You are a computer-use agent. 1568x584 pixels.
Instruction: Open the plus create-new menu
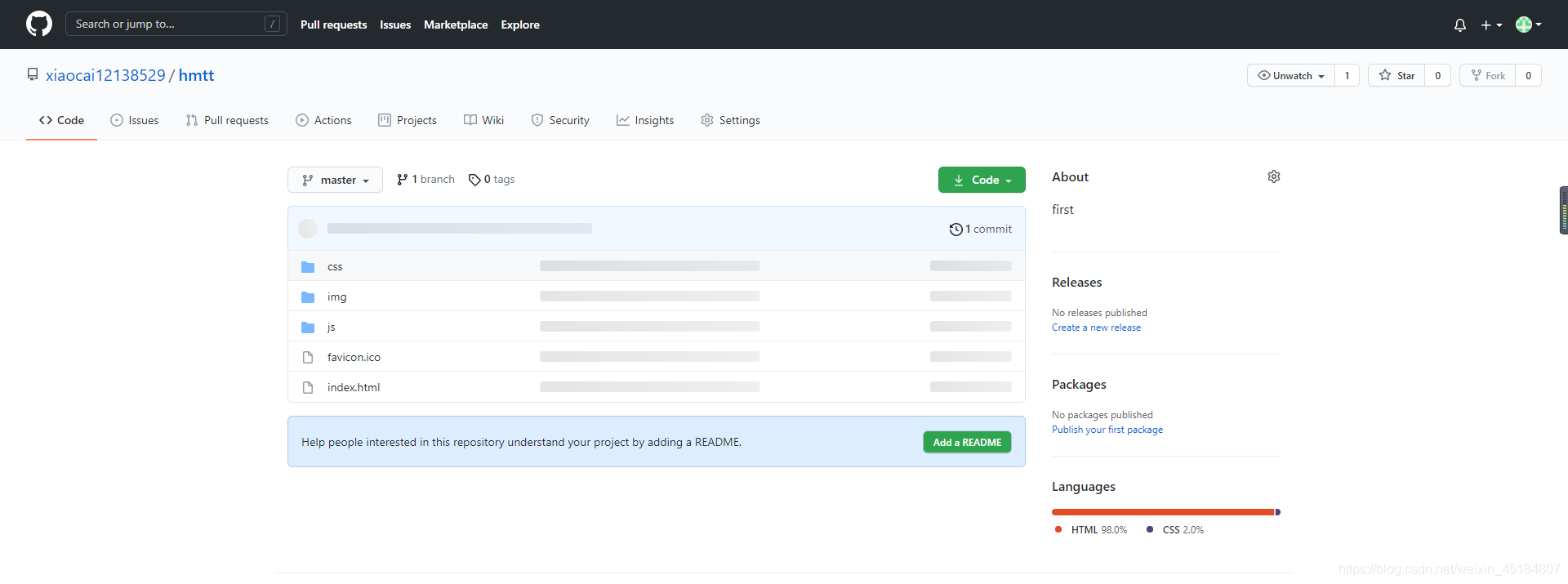pyautogui.click(x=1491, y=25)
